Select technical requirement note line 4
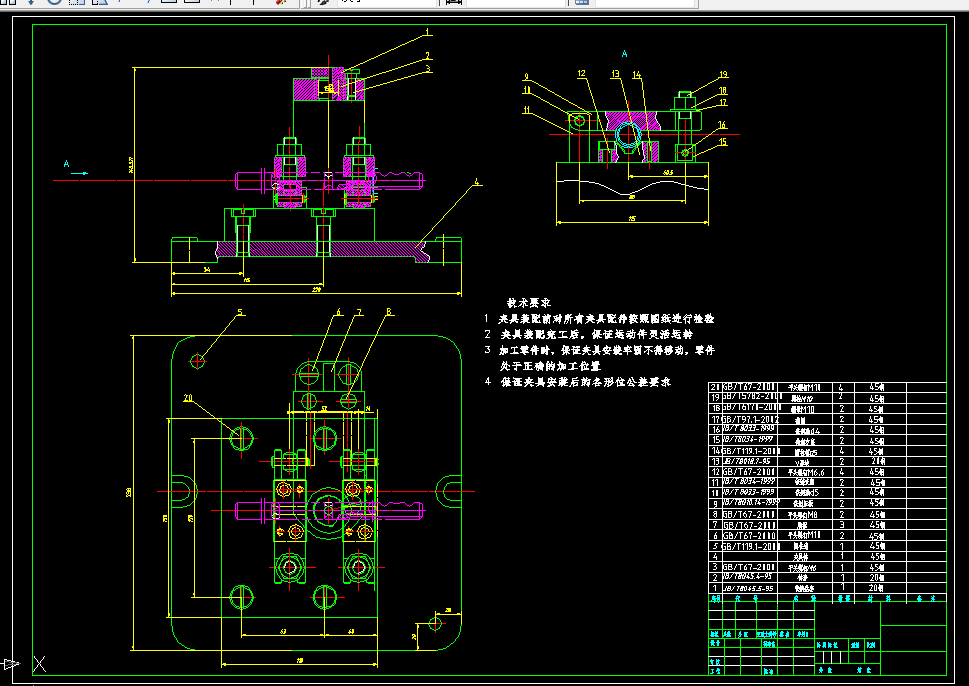 click(578, 382)
